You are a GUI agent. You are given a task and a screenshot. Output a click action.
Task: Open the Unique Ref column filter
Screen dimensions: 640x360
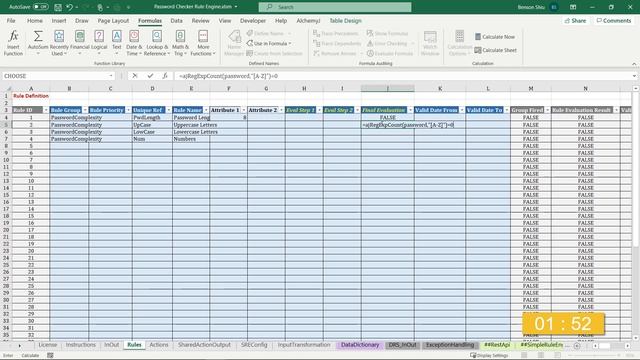click(169, 110)
